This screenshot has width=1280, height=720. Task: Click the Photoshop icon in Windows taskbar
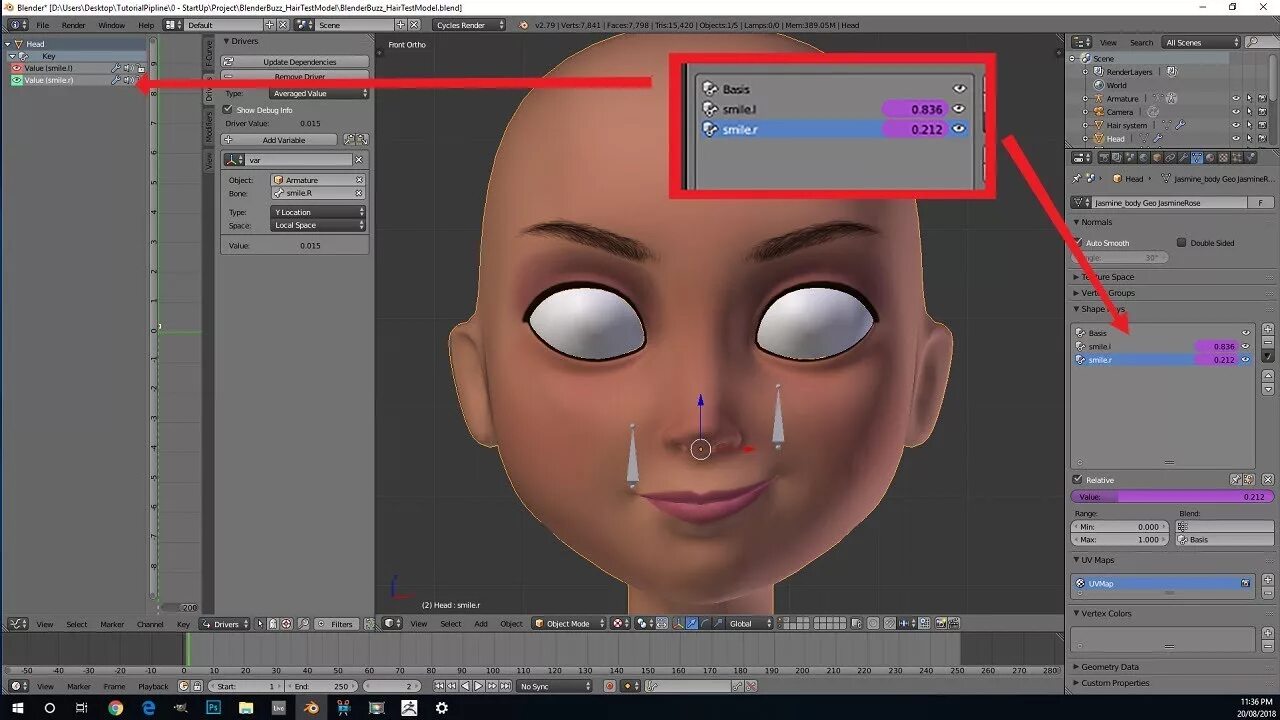click(213, 707)
